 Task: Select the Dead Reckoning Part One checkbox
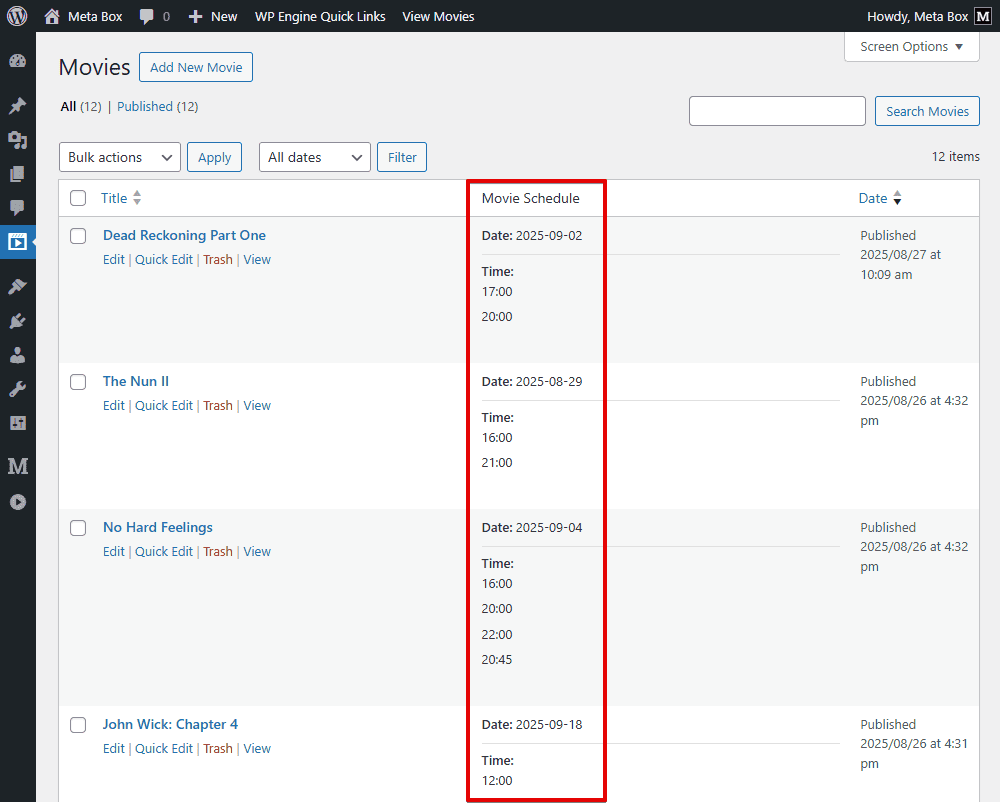(78, 235)
